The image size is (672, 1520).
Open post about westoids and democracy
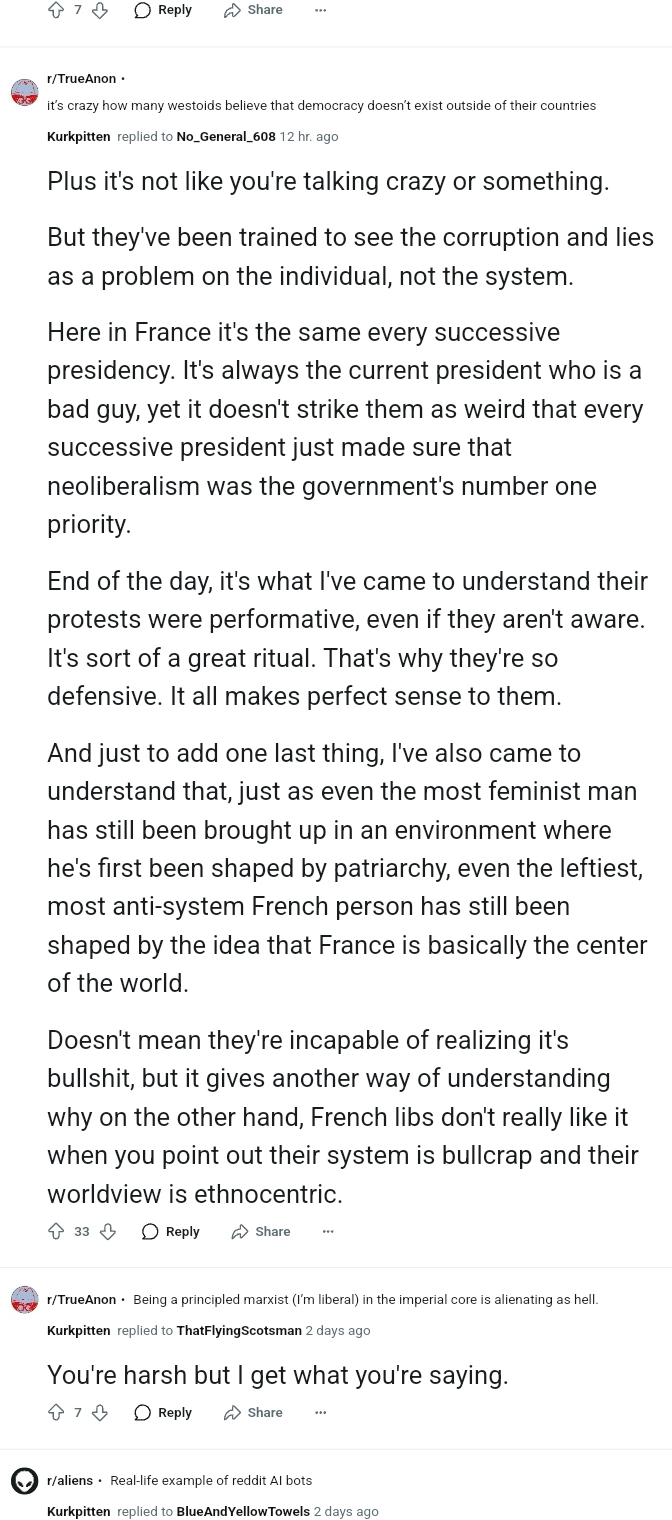point(321,105)
